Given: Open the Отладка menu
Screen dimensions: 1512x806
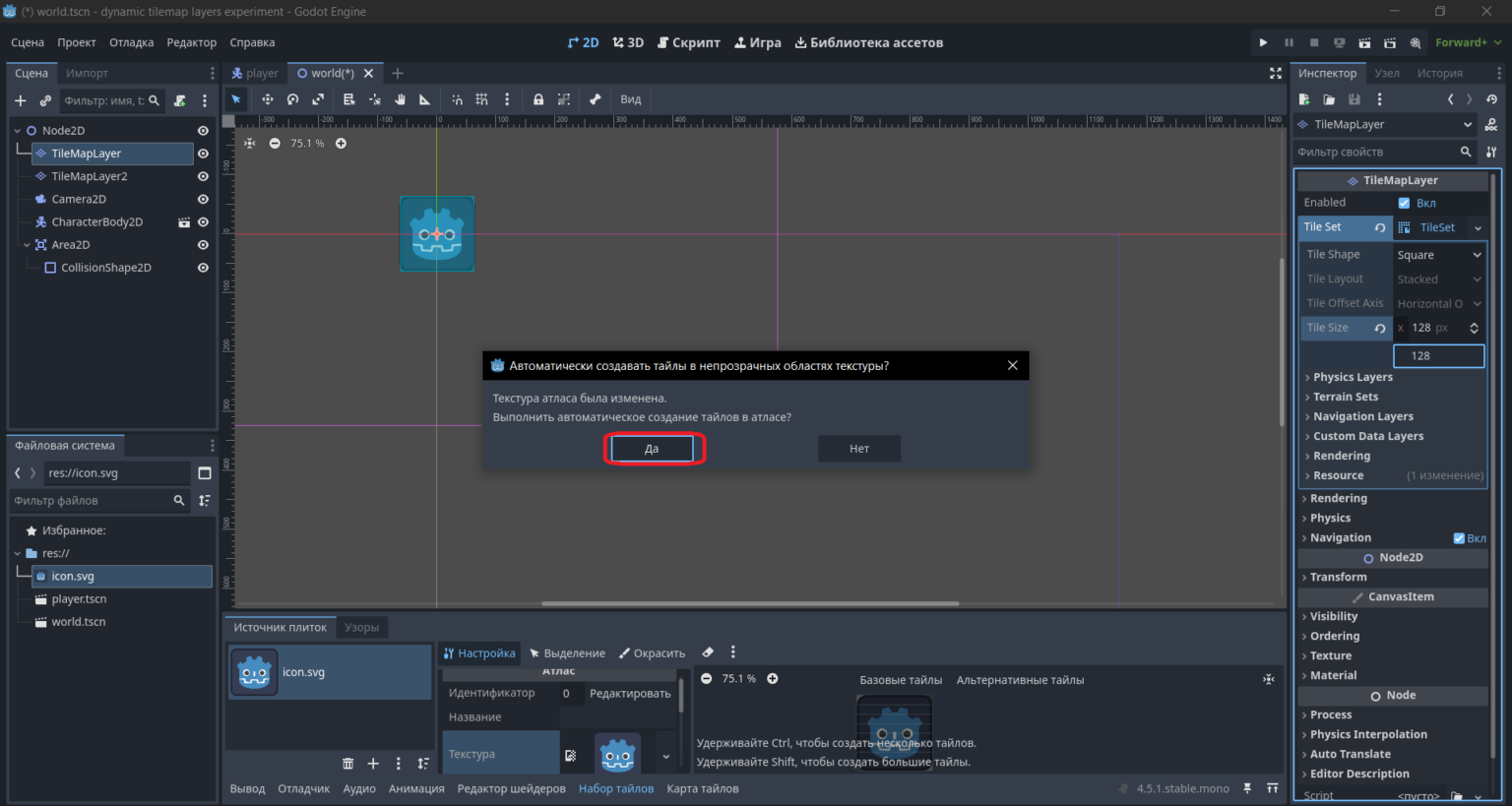Looking at the screenshot, I should point(131,42).
